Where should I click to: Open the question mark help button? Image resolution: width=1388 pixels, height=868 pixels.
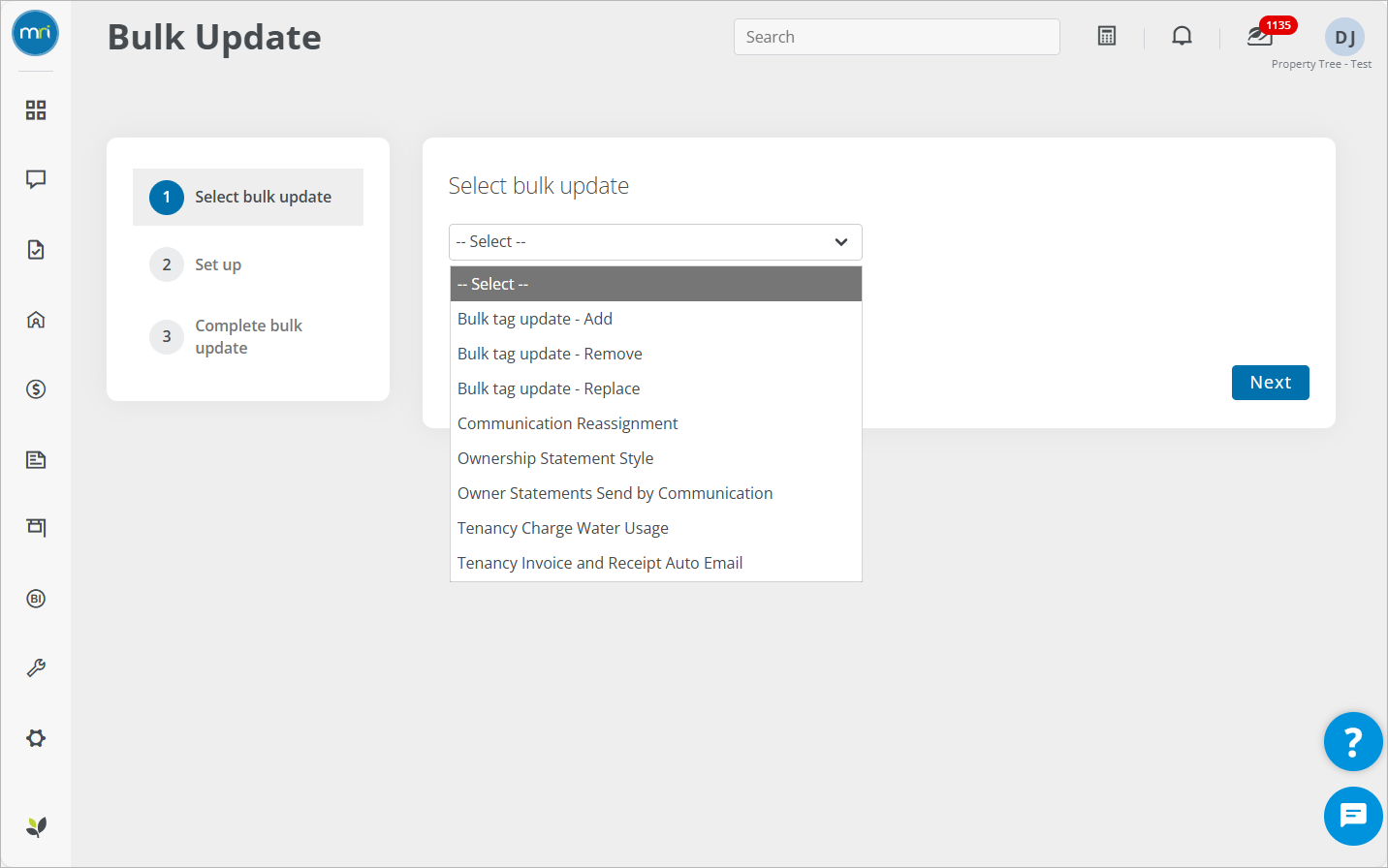tap(1353, 742)
